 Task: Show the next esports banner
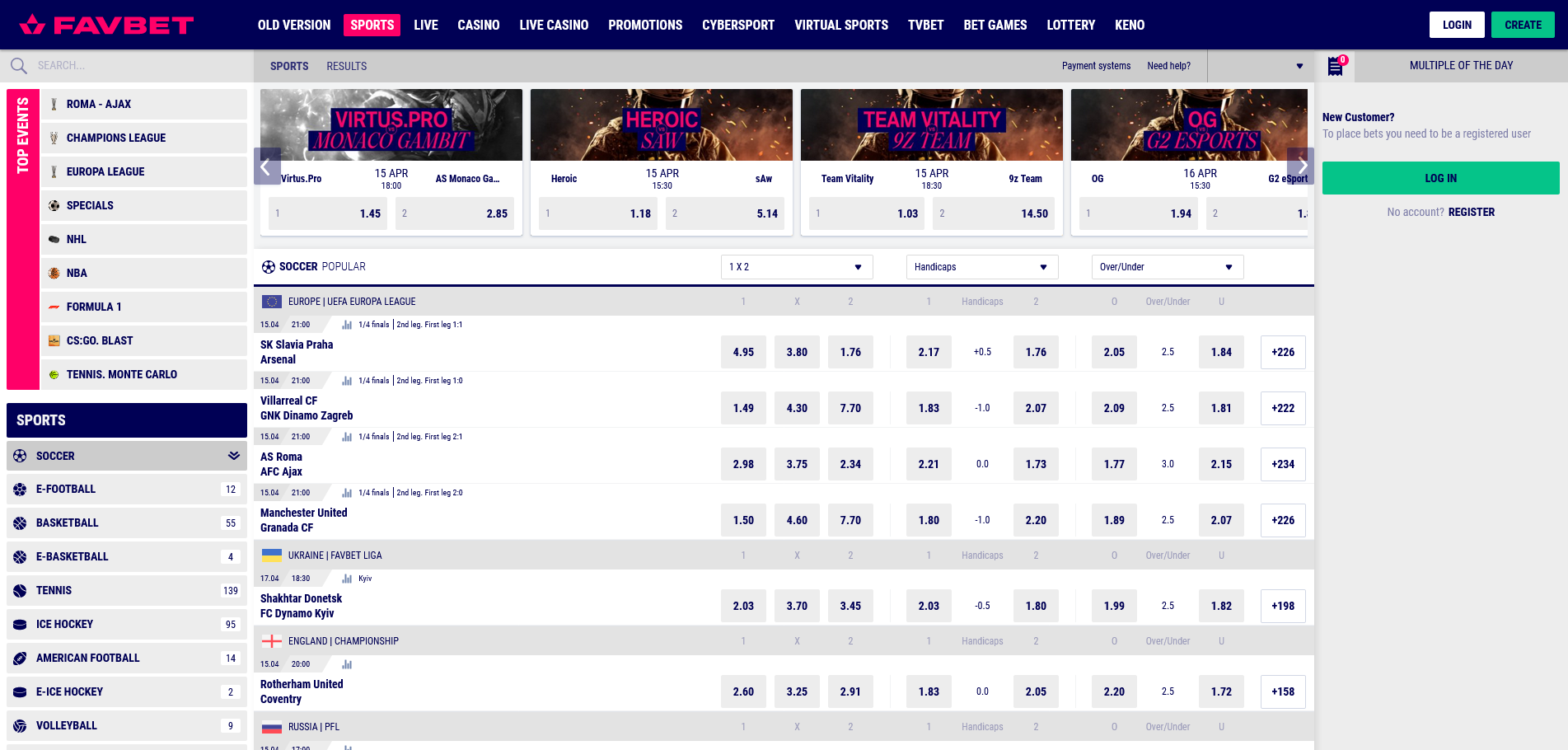(x=1301, y=166)
